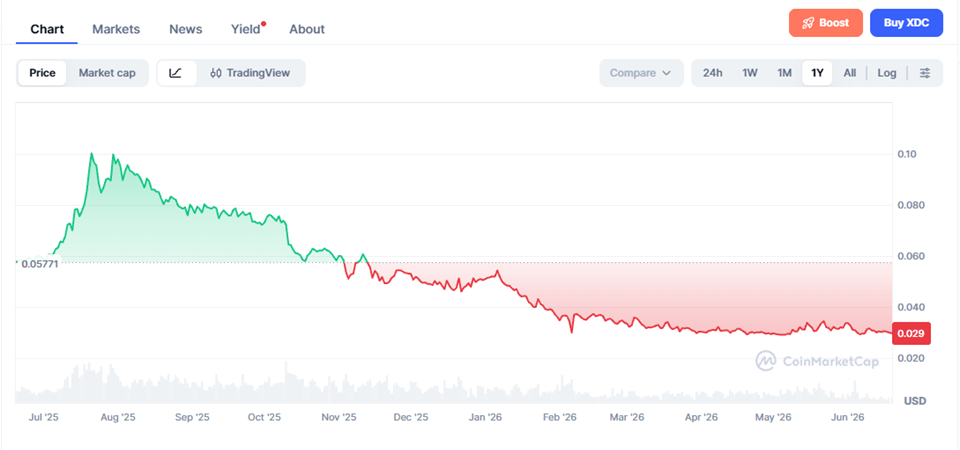Click the red 0.029 current price tag
This screenshot has height=450, width=960.
(912, 334)
